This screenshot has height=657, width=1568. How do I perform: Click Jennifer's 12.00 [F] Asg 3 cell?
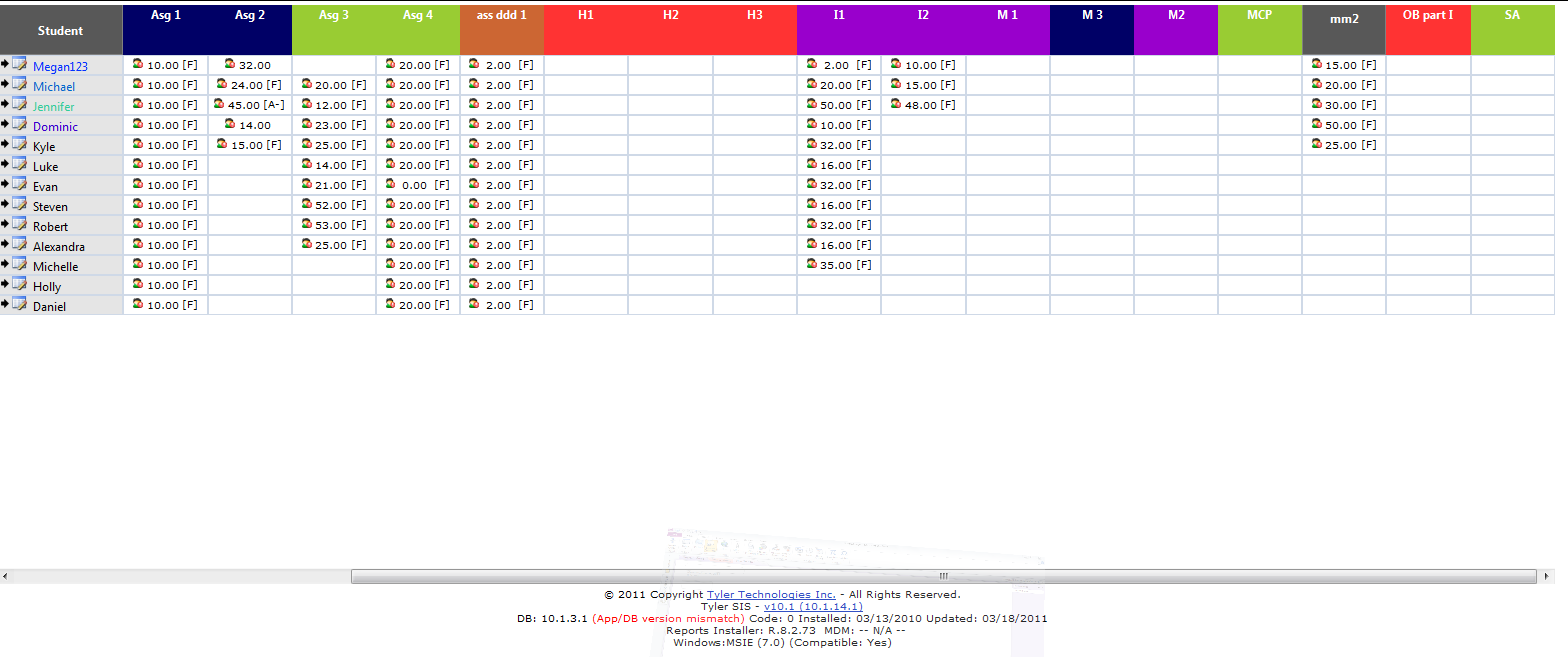point(334,105)
